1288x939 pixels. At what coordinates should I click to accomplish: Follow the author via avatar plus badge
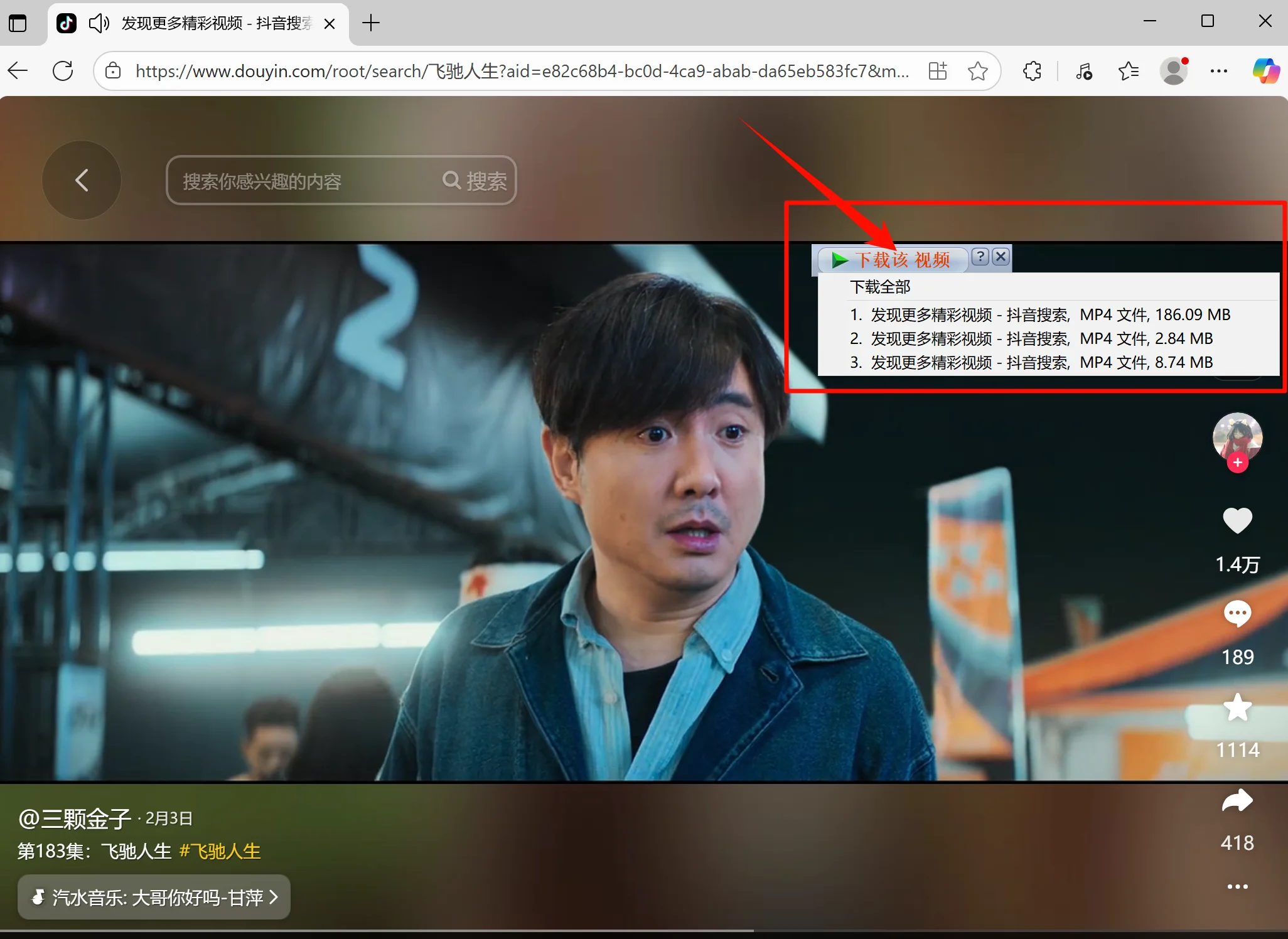click(1237, 463)
